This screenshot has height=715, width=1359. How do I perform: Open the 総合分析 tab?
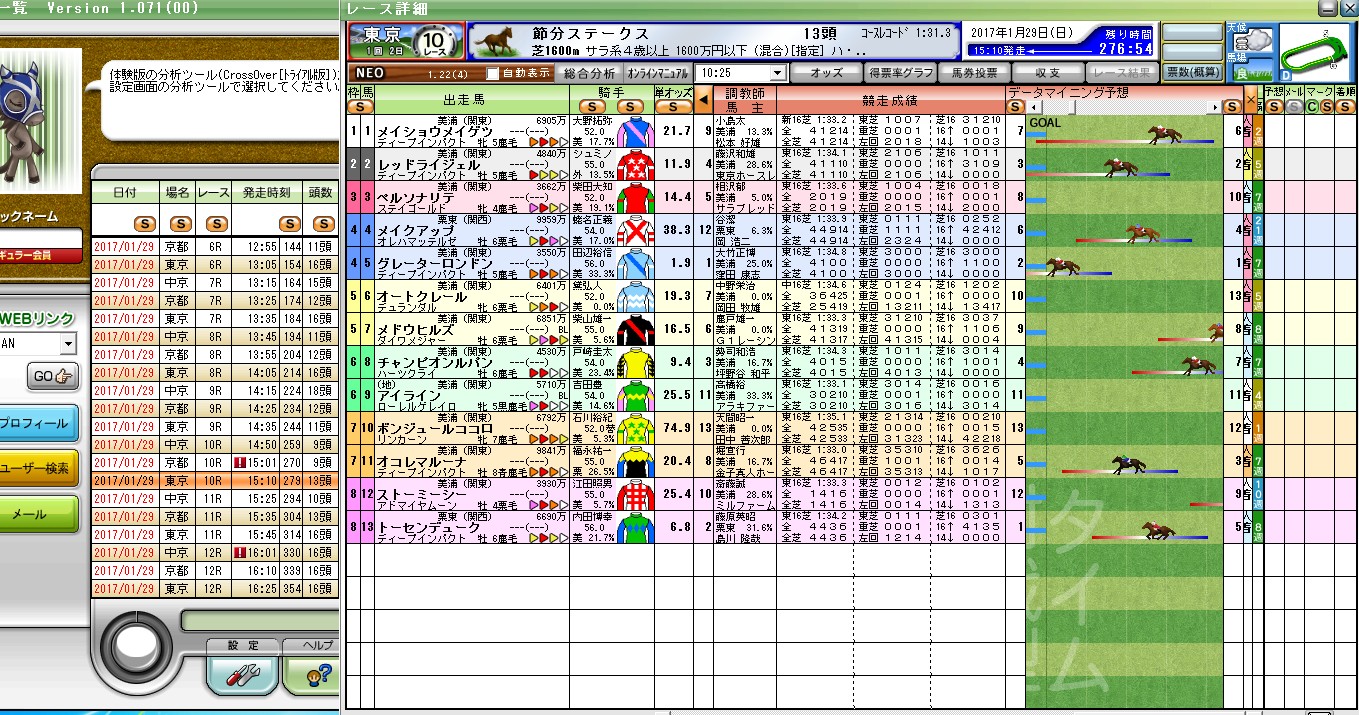(x=589, y=73)
